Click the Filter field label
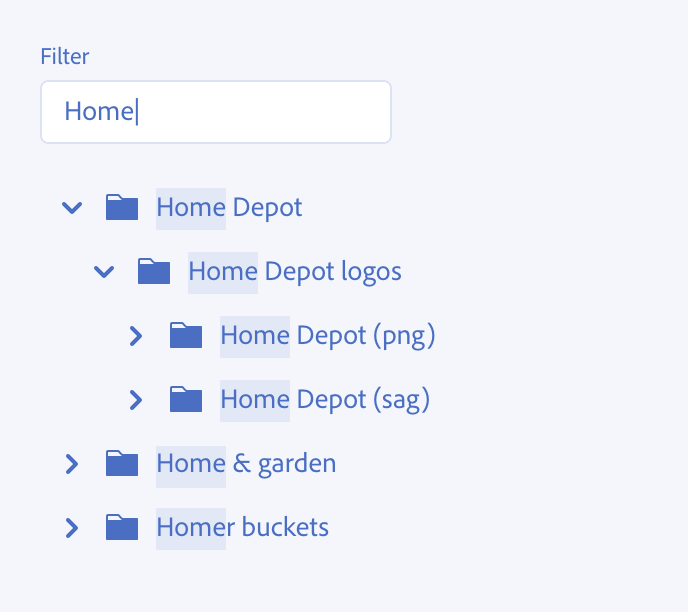The width and height of the screenshot is (688, 612). (65, 57)
